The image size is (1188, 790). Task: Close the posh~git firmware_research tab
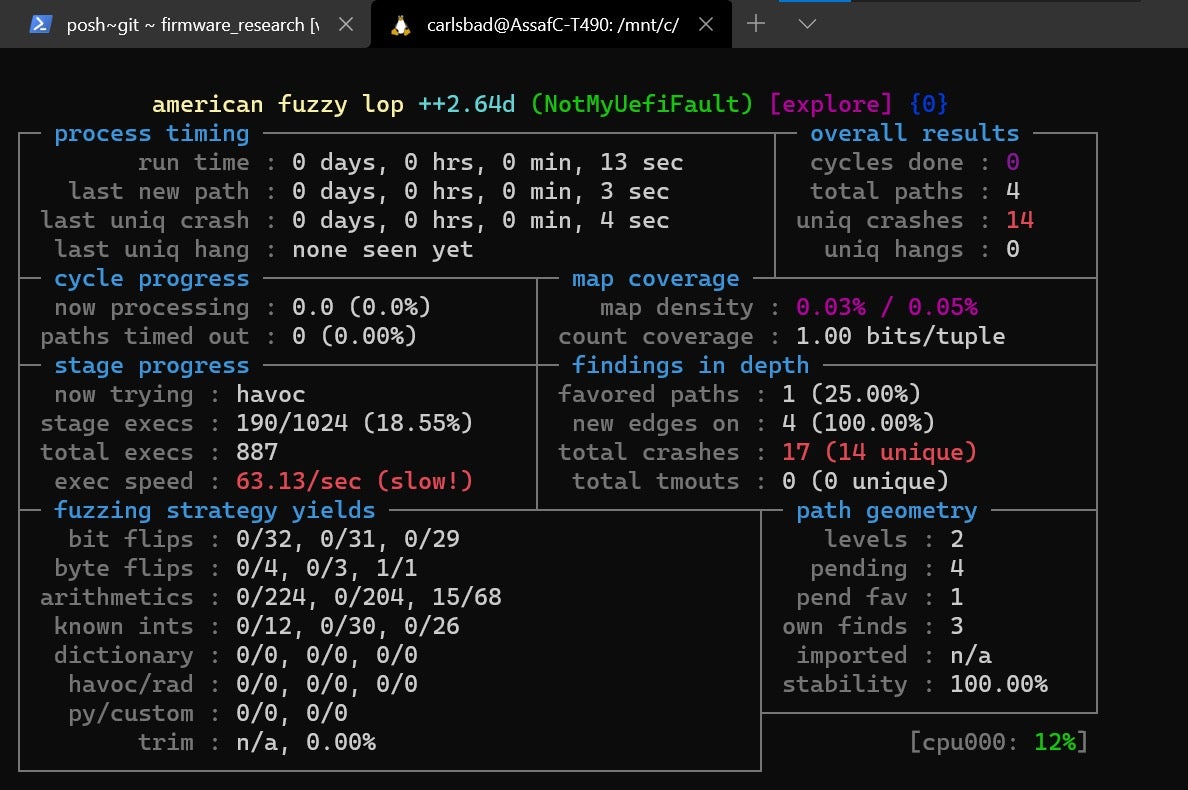pyautogui.click(x=346, y=25)
